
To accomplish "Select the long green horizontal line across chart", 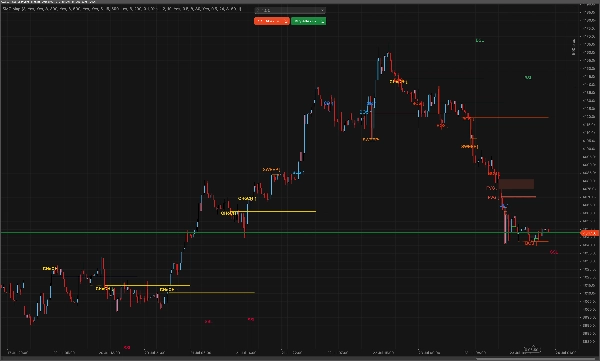I will click(x=290, y=232).
